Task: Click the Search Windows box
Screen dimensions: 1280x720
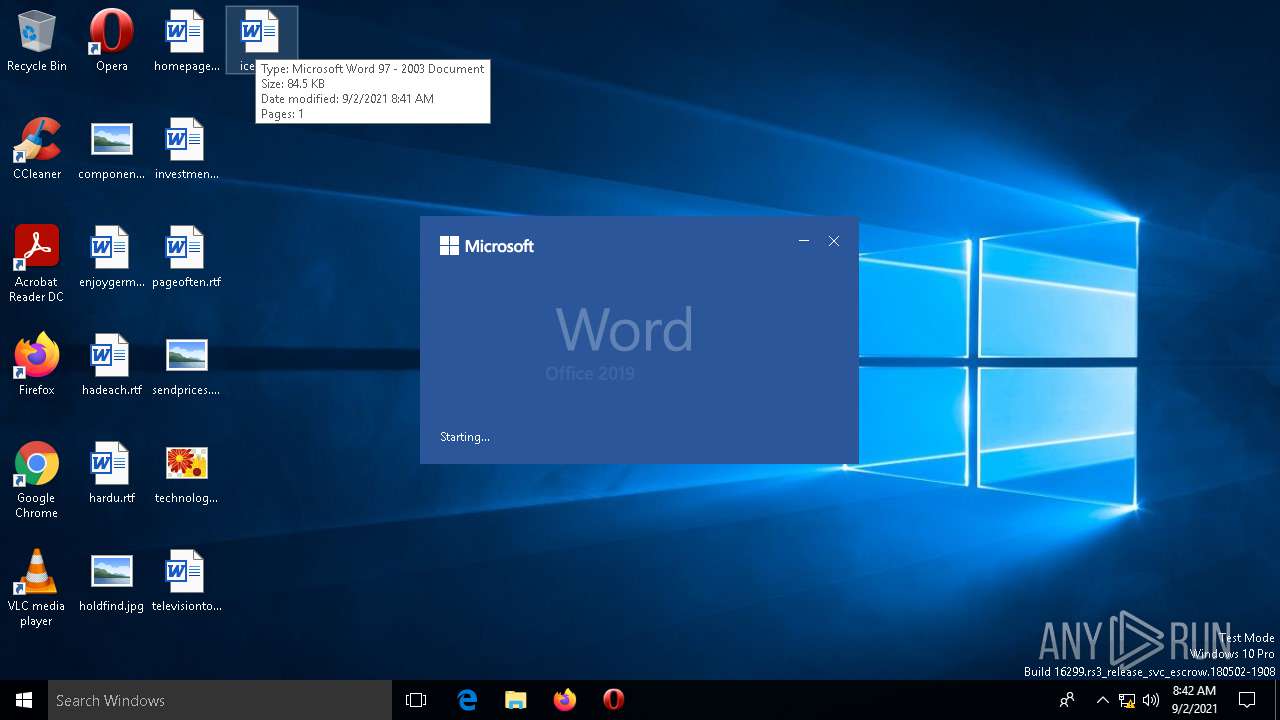Action: click(220, 700)
